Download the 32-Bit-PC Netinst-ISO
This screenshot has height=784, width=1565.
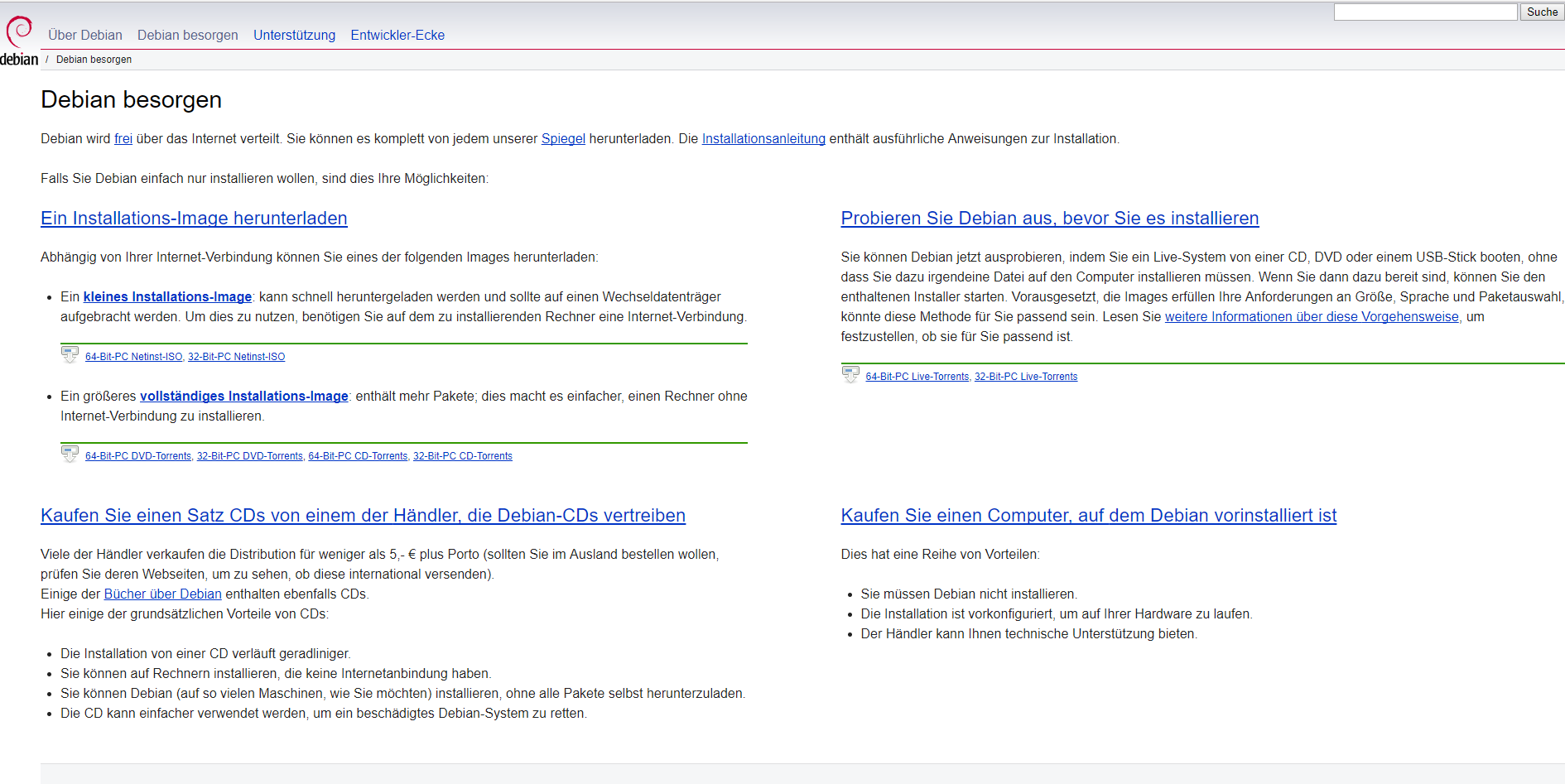[236, 357]
